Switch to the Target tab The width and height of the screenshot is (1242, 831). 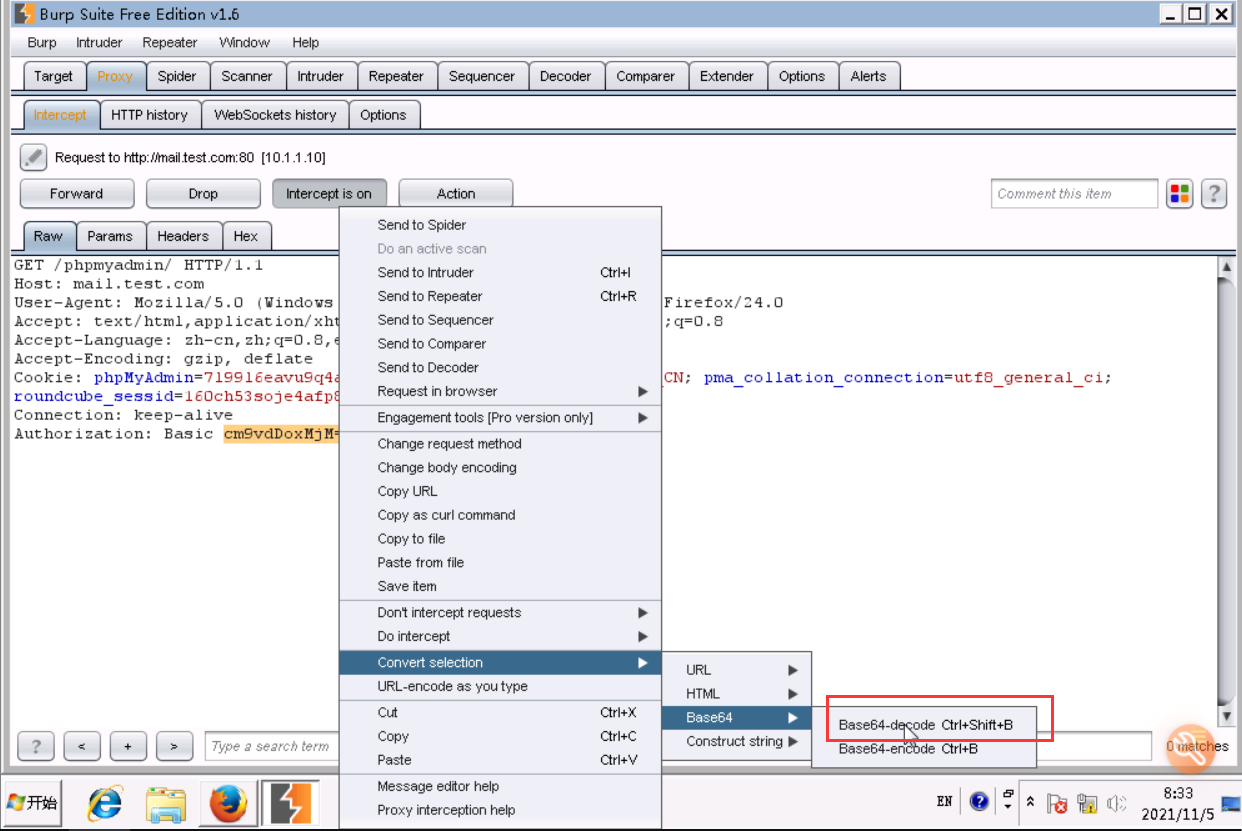[x=53, y=76]
